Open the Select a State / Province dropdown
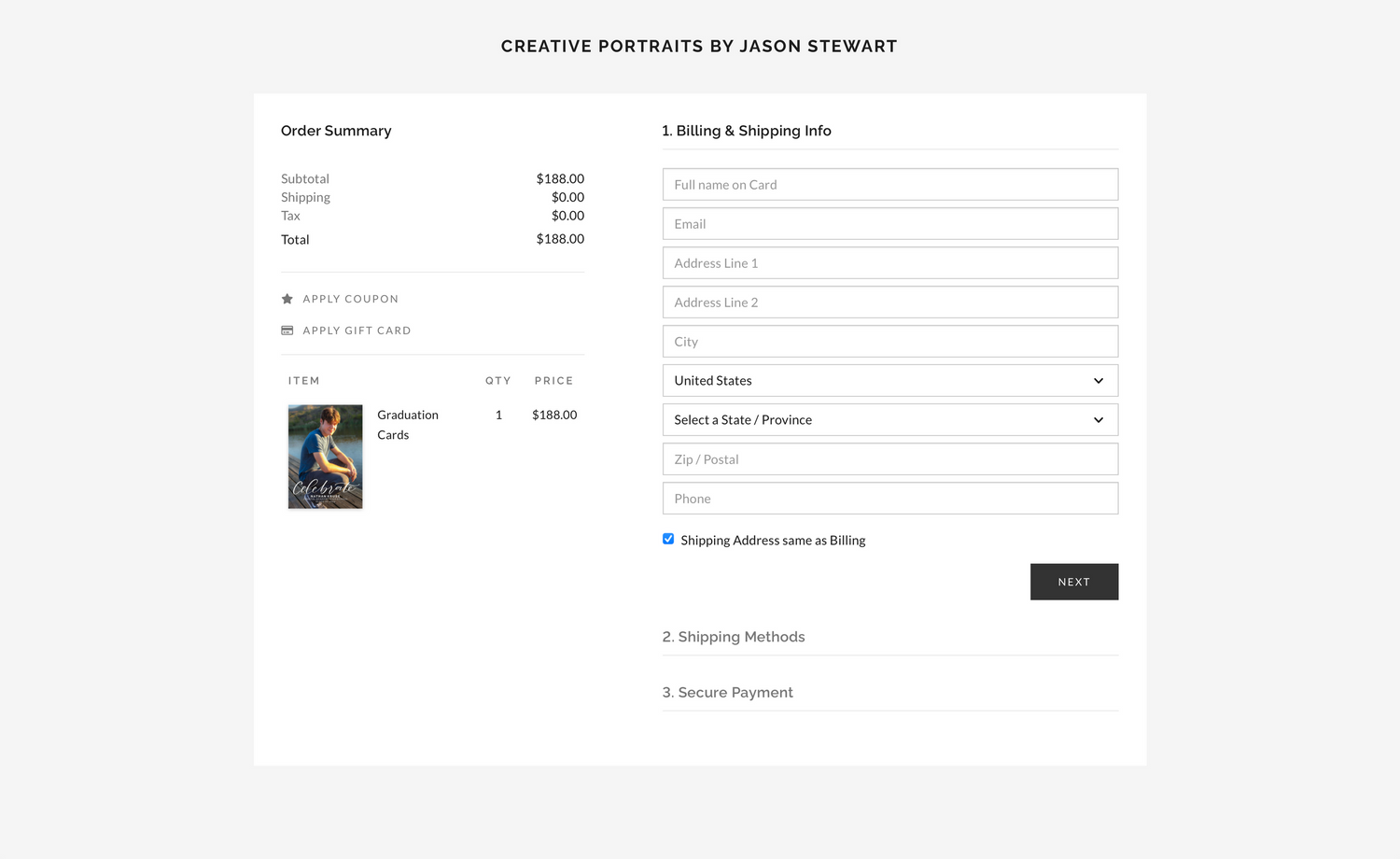The image size is (1400, 859). click(x=890, y=420)
